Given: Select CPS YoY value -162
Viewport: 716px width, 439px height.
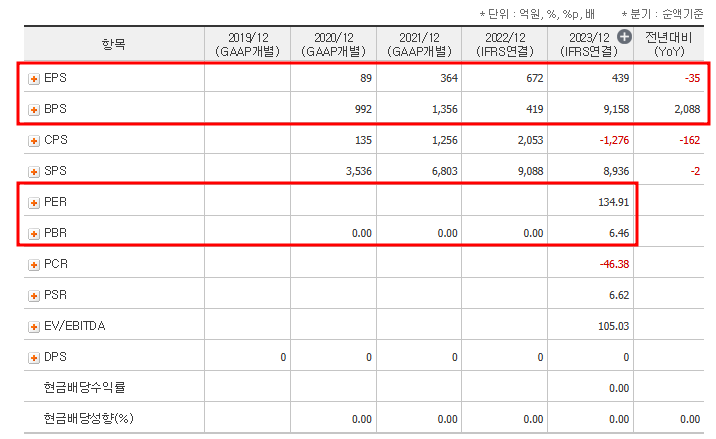Looking at the screenshot, I should (x=690, y=140).
